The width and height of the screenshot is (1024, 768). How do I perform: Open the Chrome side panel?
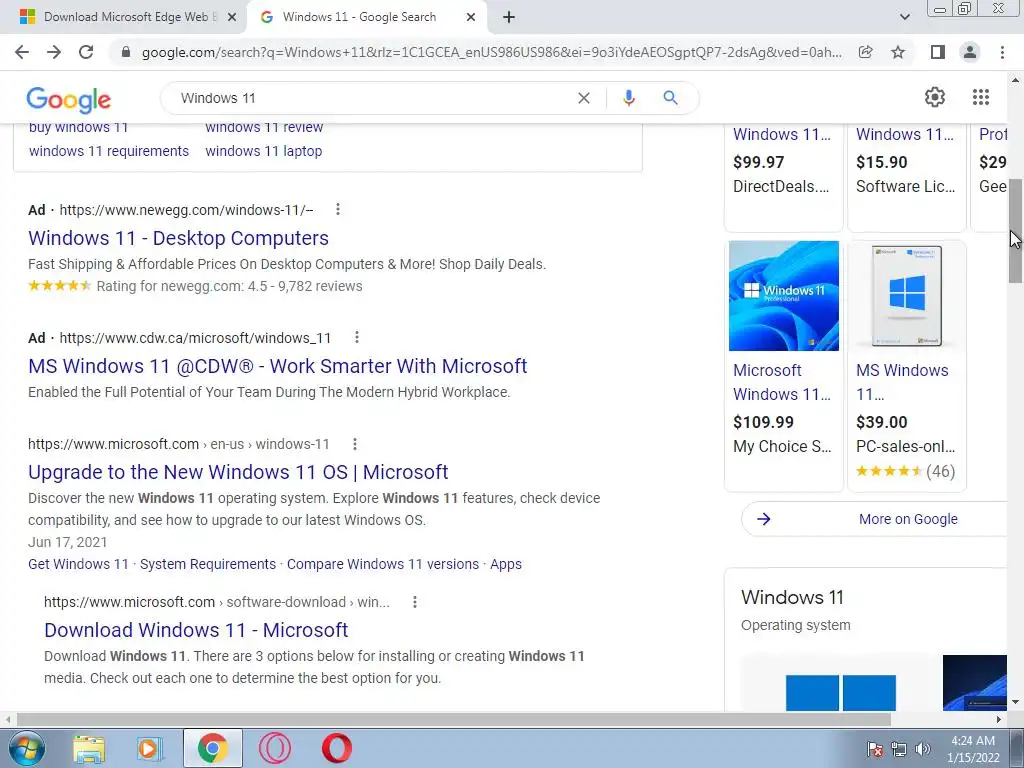click(x=938, y=52)
